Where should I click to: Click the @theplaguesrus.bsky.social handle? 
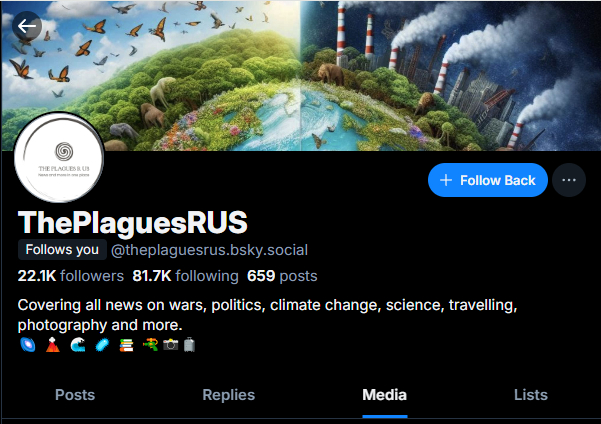coord(209,250)
